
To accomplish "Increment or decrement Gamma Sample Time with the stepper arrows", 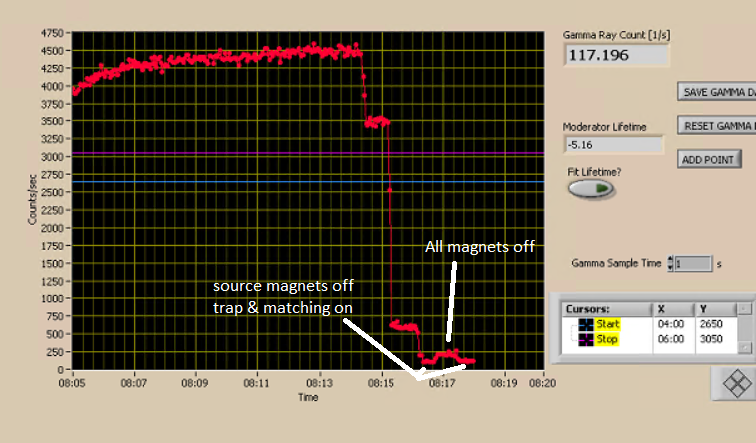I will point(670,264).
